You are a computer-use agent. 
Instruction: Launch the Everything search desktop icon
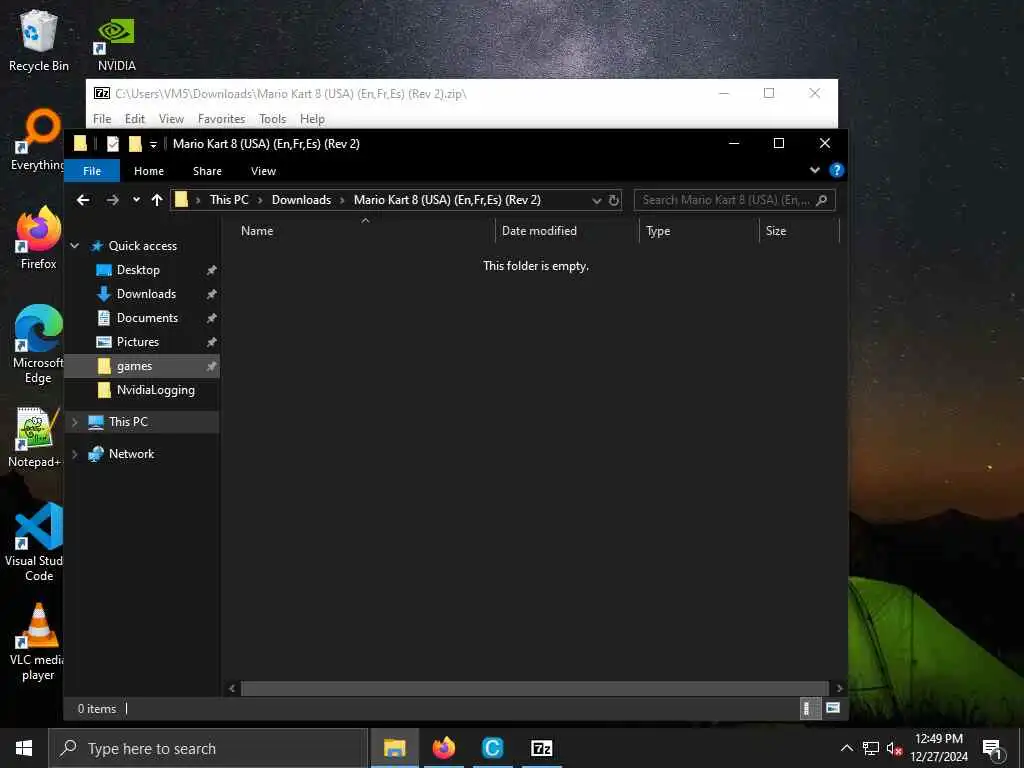pos(38,140)
